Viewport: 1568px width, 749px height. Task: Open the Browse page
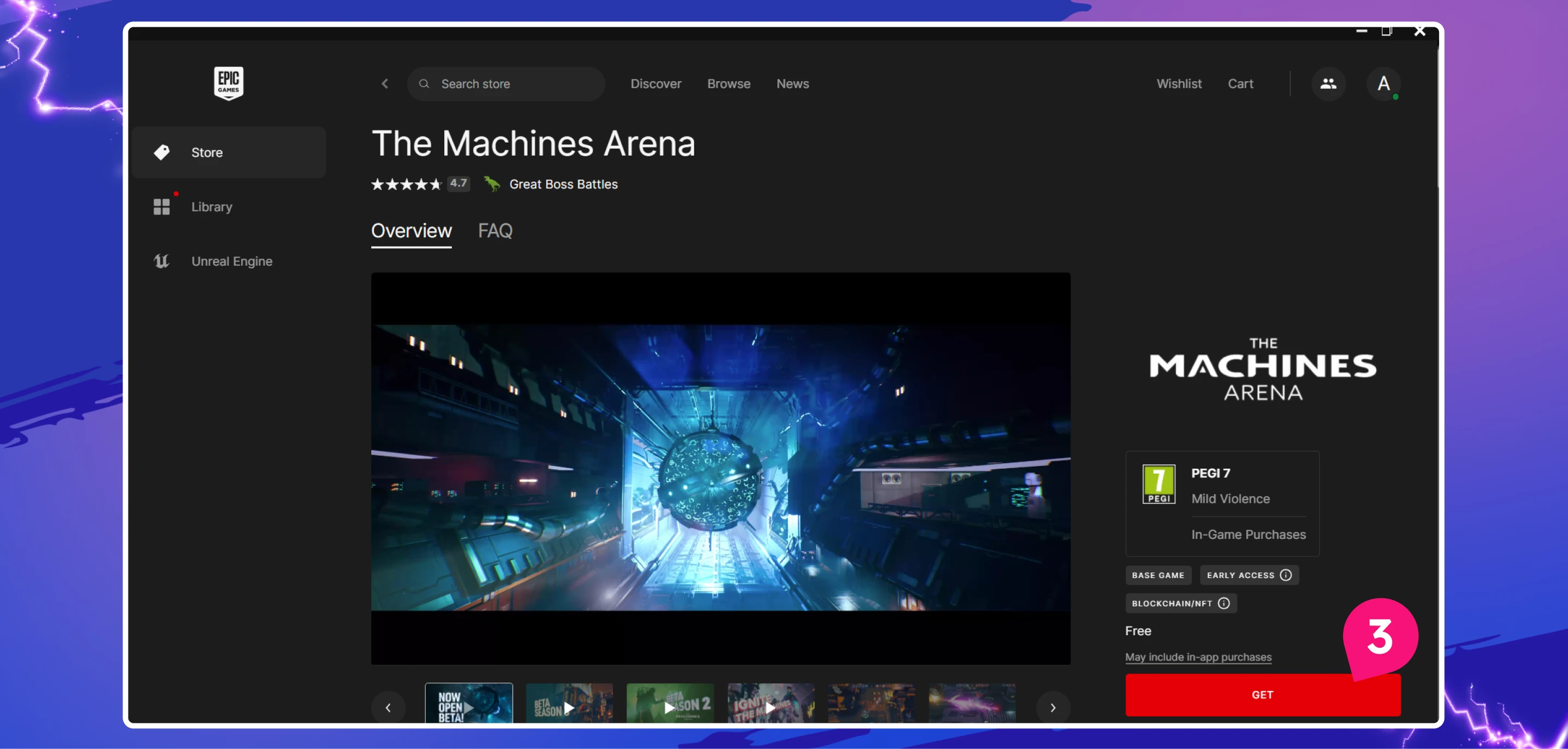pos(728,83)
